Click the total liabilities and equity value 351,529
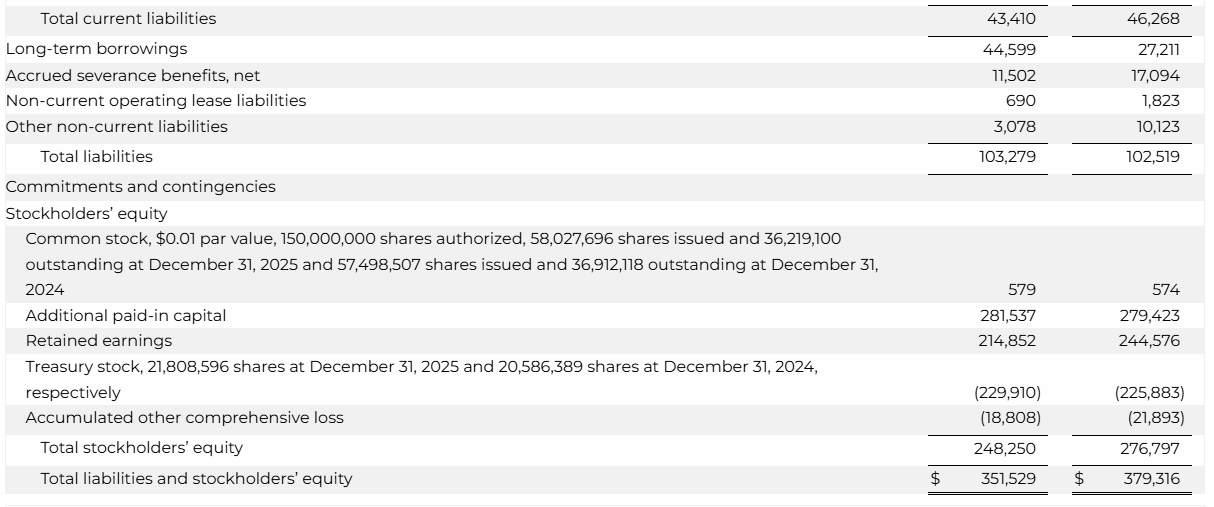Image resolution: width=1214 pixels, height=507 pixels. pyautogui.click(x=1007, y=479)
